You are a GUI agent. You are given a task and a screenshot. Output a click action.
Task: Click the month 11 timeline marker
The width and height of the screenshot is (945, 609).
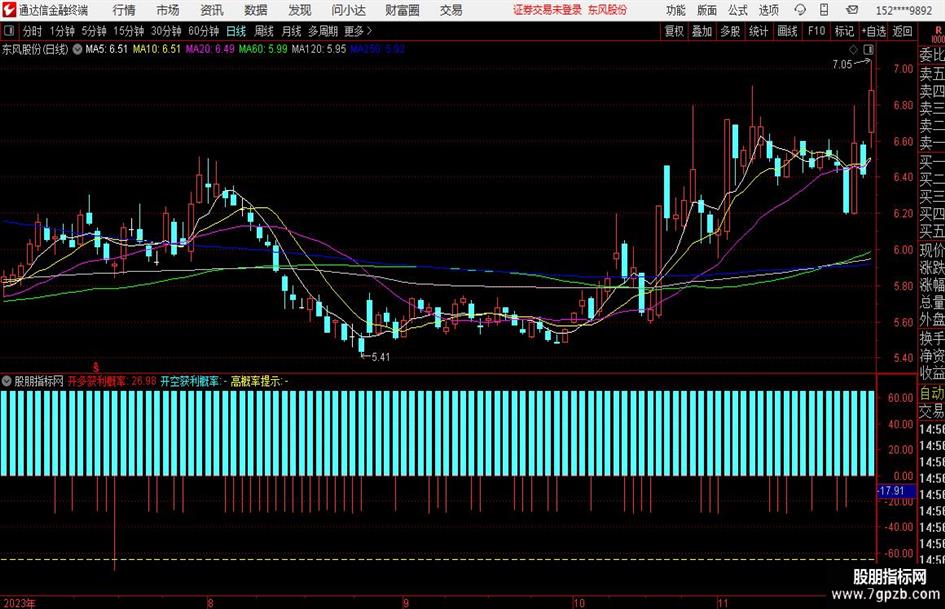[723, 603]
